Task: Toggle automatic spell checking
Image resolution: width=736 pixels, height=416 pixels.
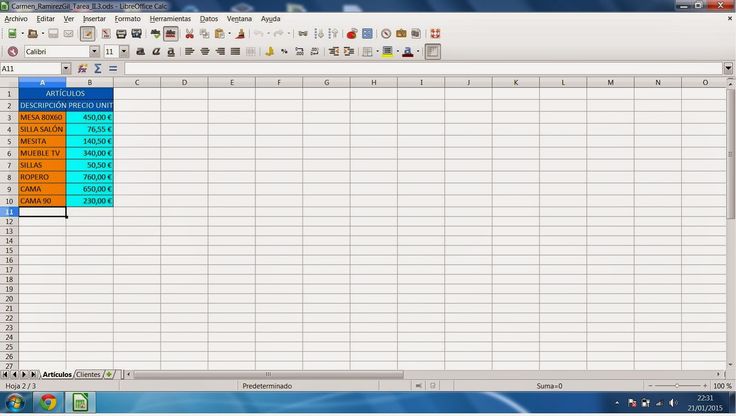Action: coord(170,33)
